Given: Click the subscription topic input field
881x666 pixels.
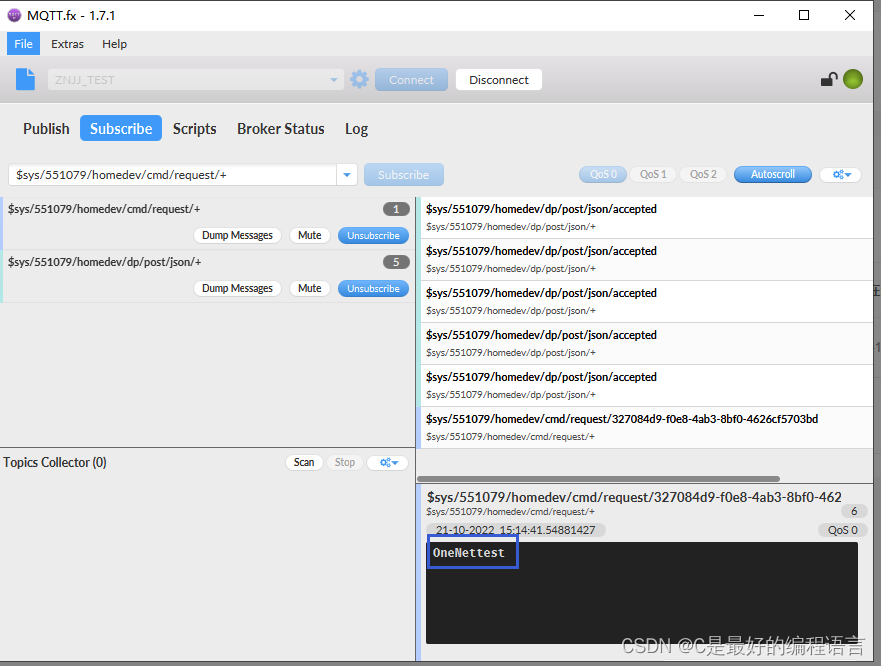Looking at the screenshot, I should [x=172, y=175].
